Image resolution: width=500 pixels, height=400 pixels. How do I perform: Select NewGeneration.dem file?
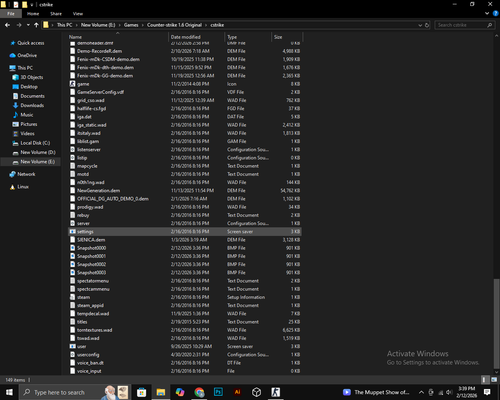(x=98, y=190)
